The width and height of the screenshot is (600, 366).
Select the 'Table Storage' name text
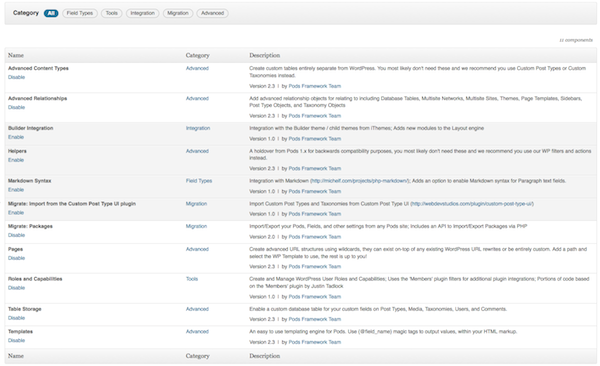coord(24,309)
